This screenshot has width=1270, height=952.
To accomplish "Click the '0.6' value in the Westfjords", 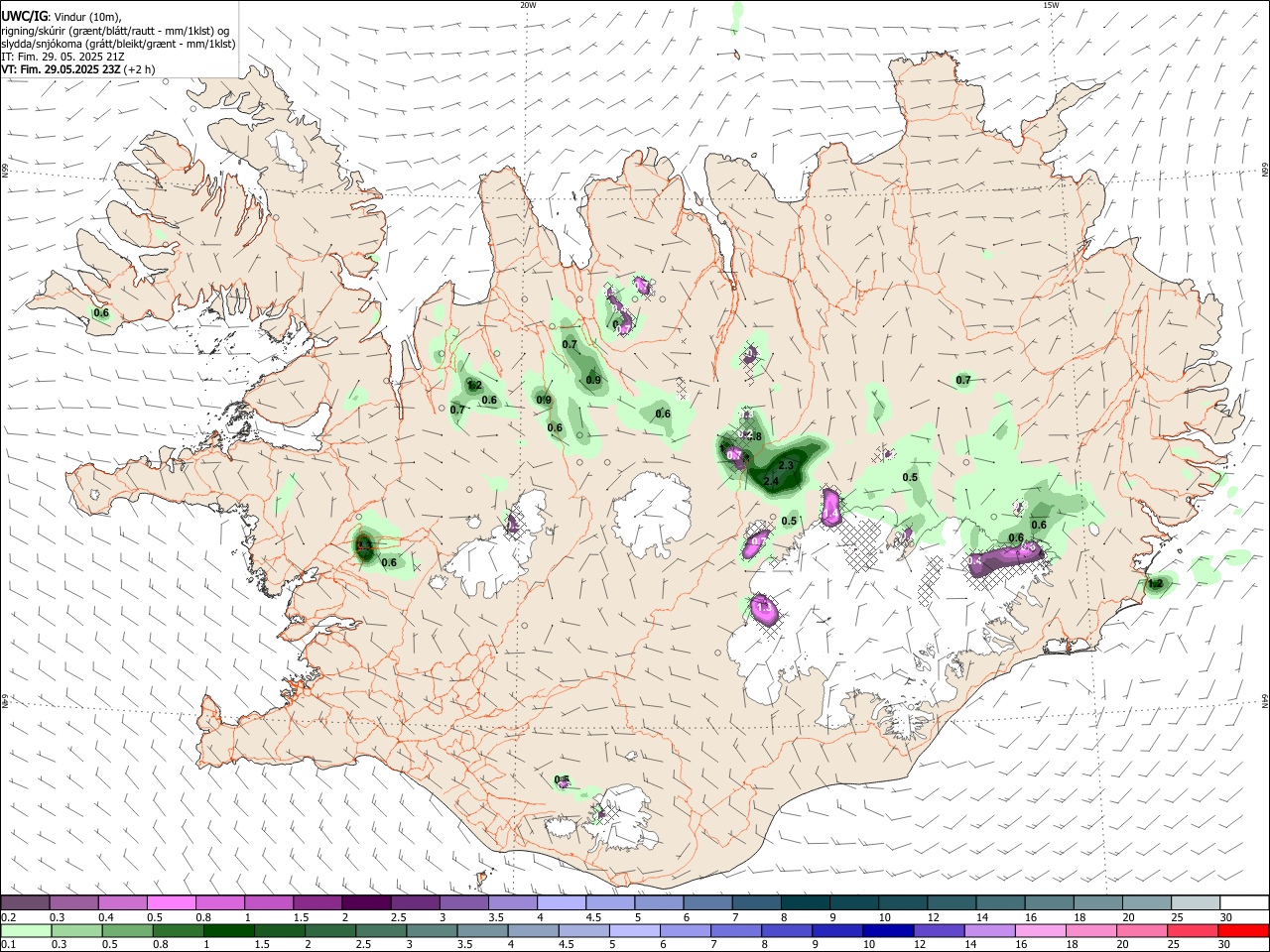I will tap(101, 313).
